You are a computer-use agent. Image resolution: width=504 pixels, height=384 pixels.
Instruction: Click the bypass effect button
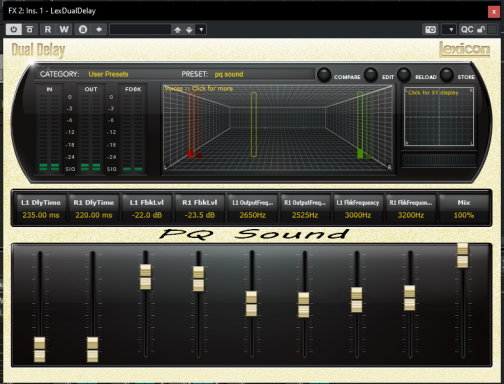(x=30, y=29)
